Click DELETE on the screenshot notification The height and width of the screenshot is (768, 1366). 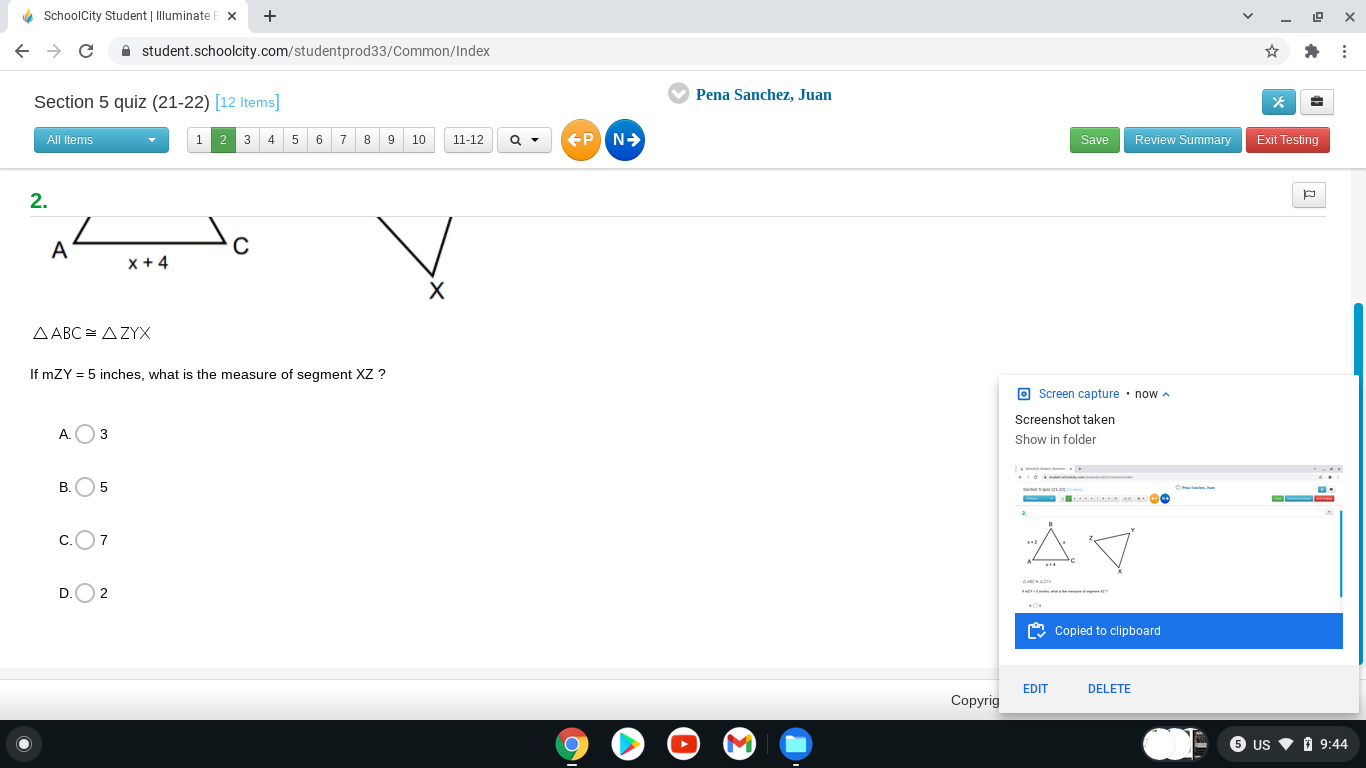point(1110,689)
